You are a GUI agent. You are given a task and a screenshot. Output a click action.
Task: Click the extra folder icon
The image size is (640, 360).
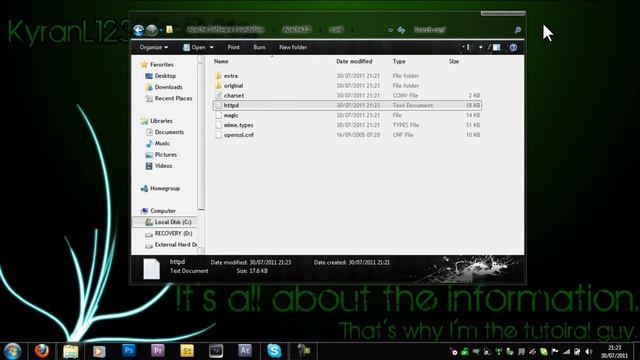(x=218, y=76)
